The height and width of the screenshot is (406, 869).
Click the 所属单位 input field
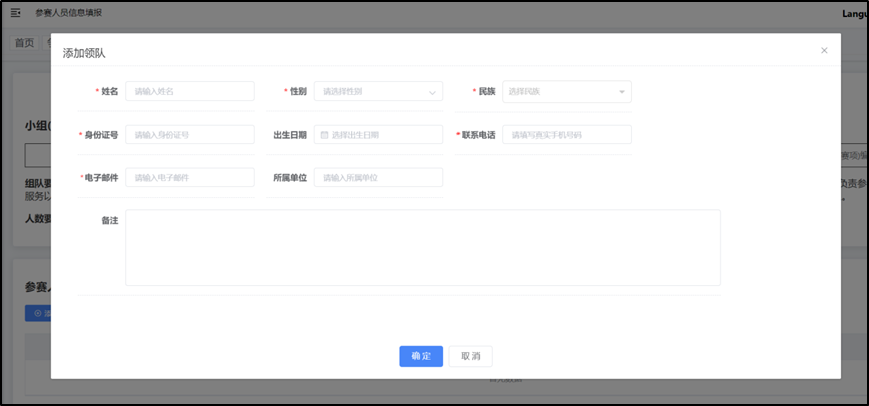pos(379,177)
